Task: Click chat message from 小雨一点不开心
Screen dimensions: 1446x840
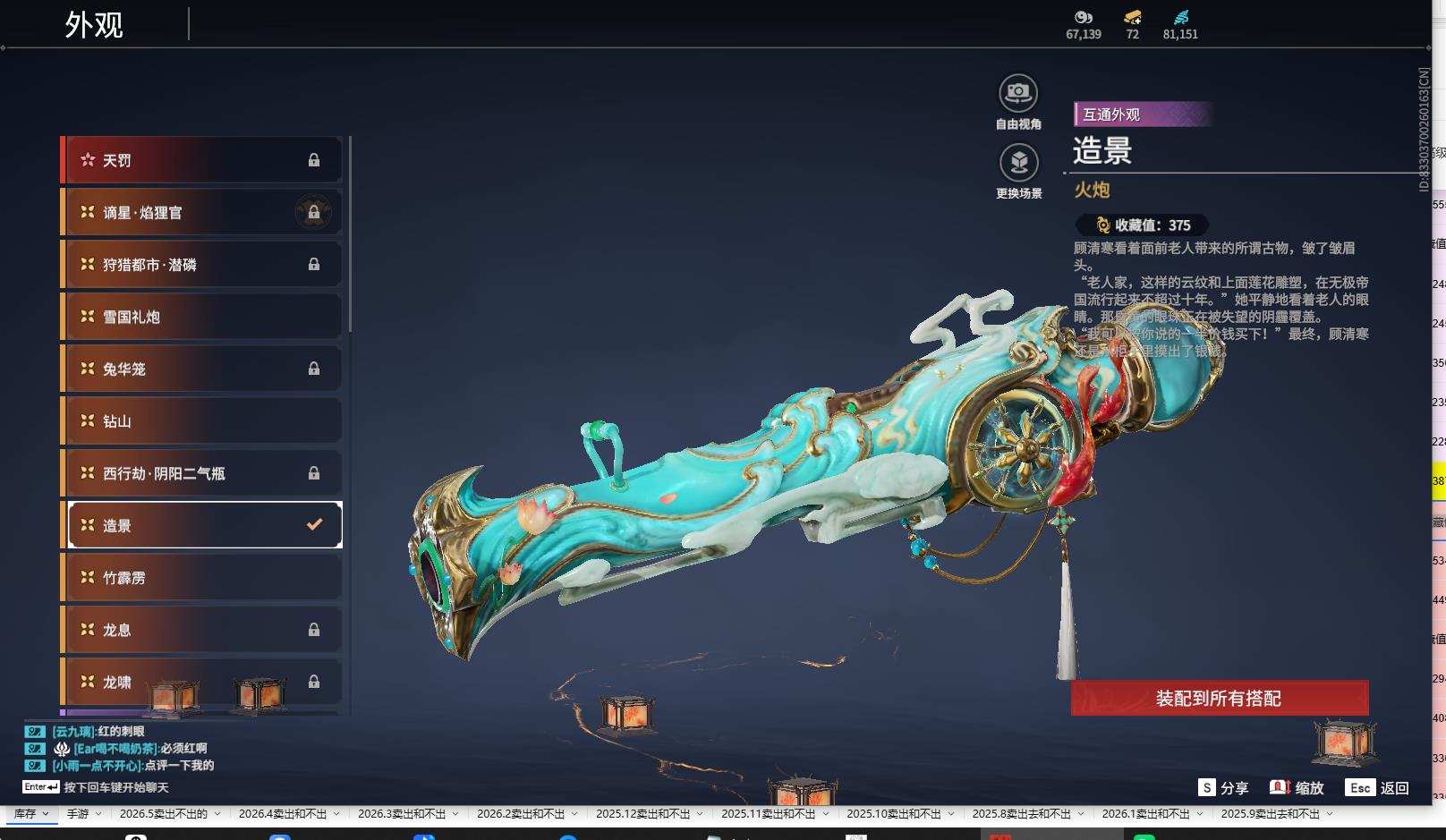Action: (132, 766)
